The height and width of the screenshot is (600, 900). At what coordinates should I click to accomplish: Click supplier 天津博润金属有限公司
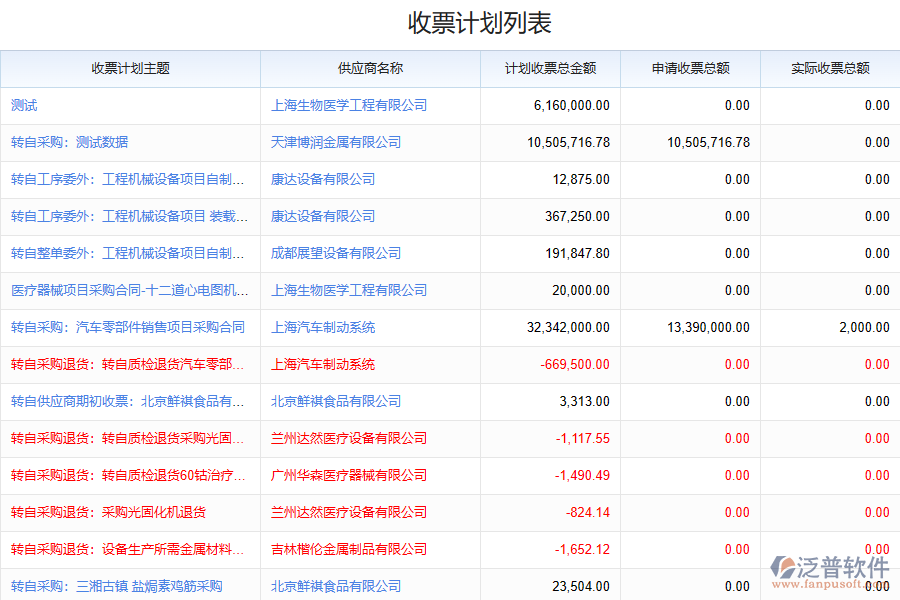336,142
